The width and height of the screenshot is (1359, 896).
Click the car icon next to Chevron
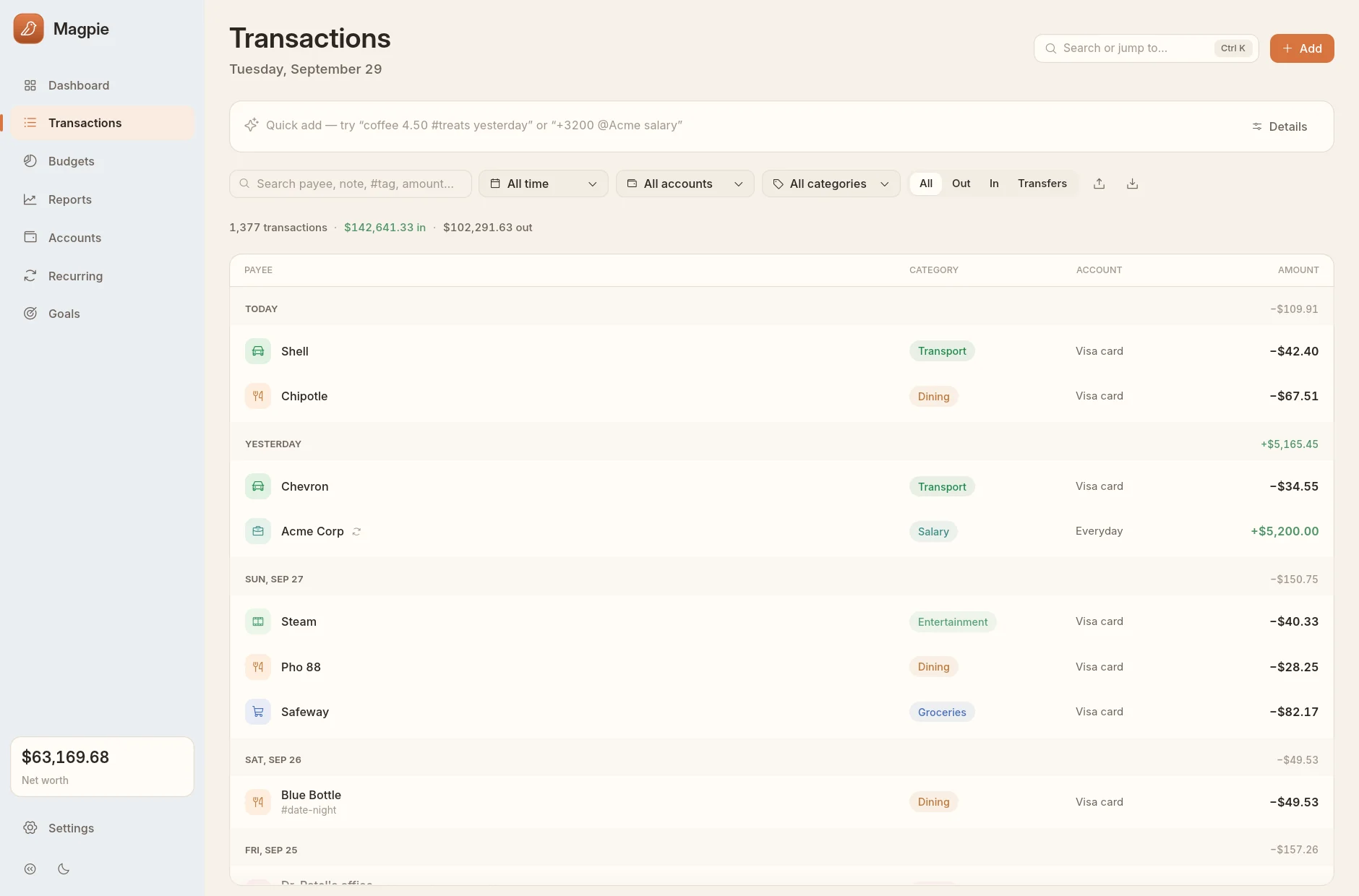tap(258, 486)
